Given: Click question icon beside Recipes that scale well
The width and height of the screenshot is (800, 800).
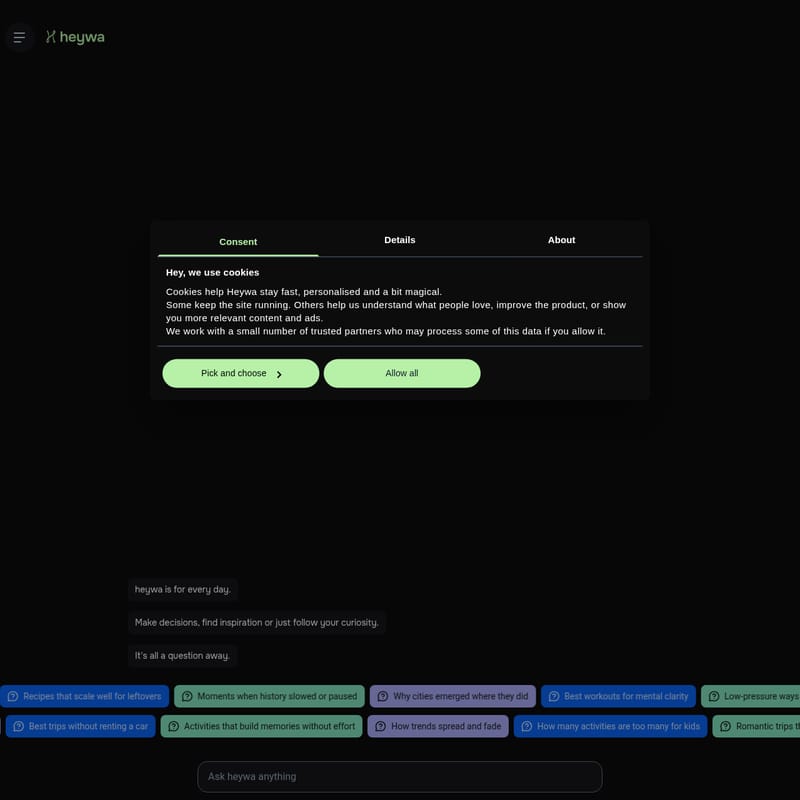Looking at the screenshot, I should 12,696.
